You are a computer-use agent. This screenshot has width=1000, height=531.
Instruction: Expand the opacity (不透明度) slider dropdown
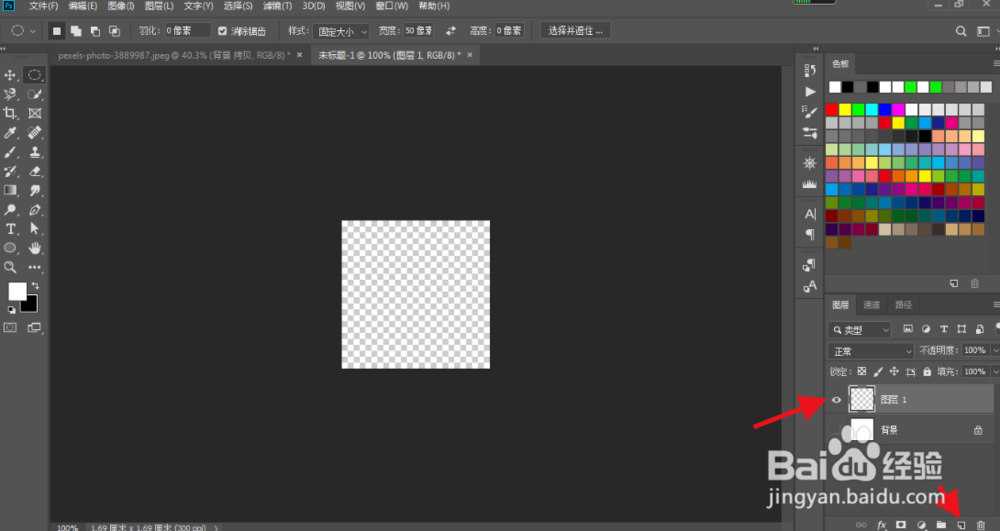click(x=995, y=351)
